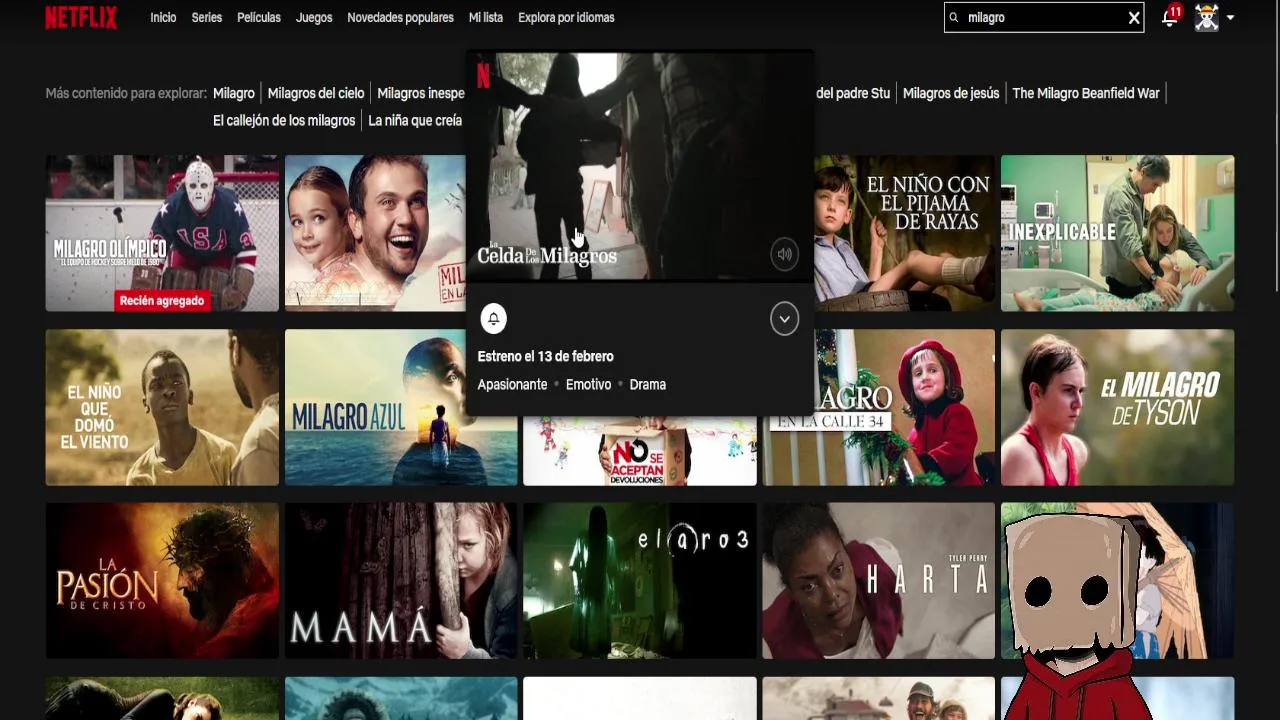Viewport: 1280px width, 720px height.
Task: Select the Milagros de jesús suggestion
Action: (x=951, y=93)
